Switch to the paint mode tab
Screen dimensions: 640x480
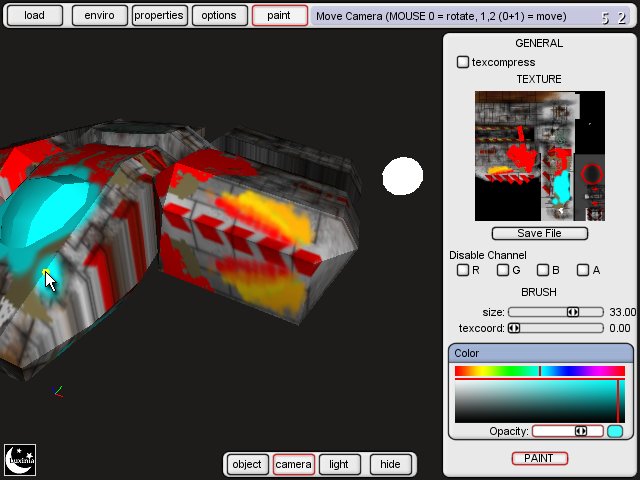click(x=279, y=15)
